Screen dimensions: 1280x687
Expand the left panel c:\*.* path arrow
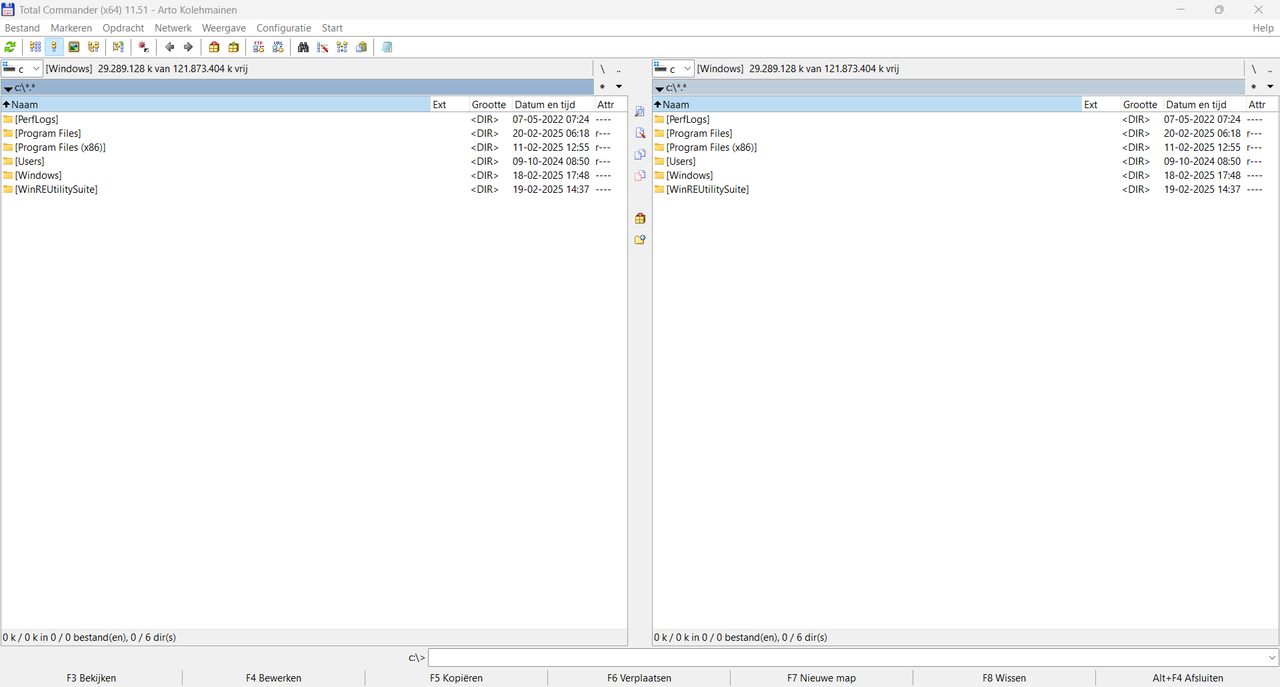[8, 88]
